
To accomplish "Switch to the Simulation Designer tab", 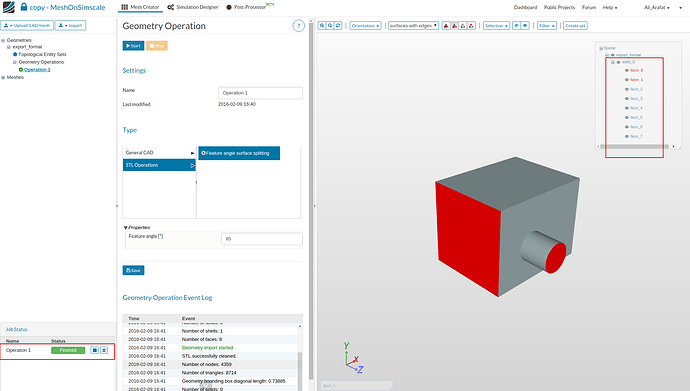I will (193, 7).
